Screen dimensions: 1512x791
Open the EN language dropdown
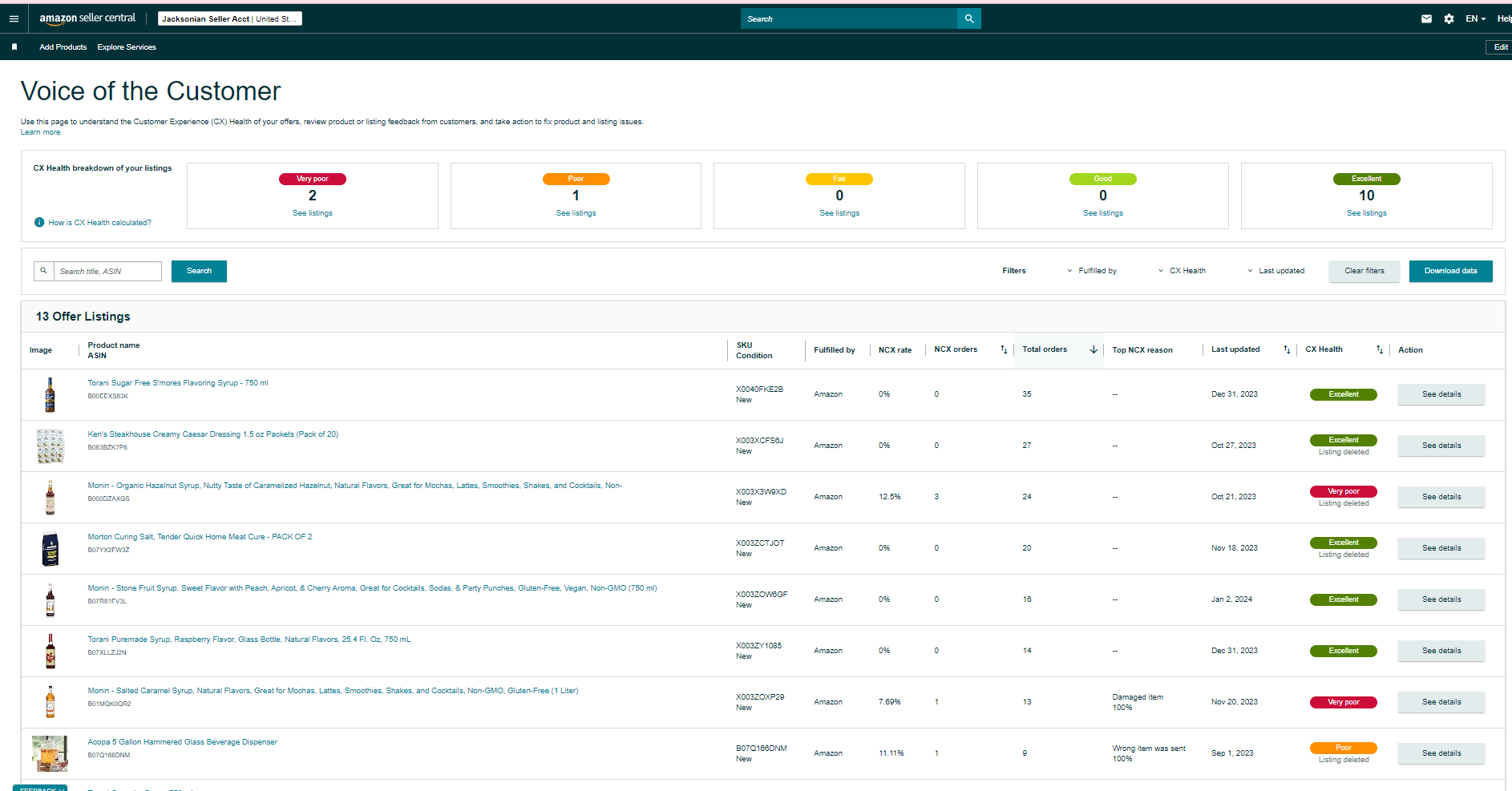click(x=1476, y=18)
